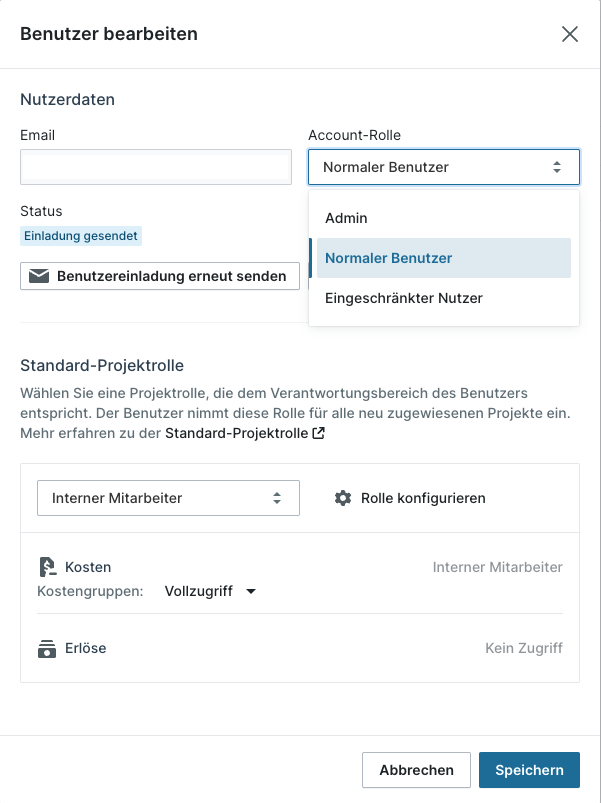Click Benutzereinladung erneut senden button

click(160, 276)
